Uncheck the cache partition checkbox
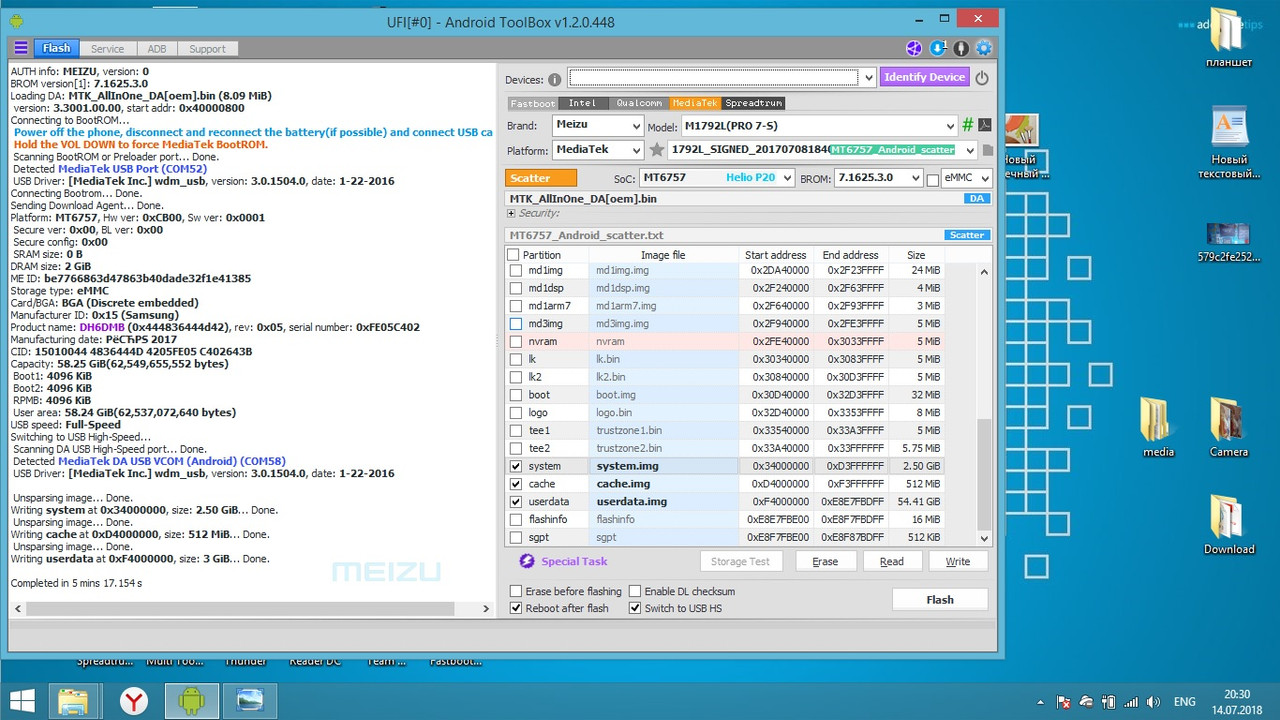Image resolution: width=1280 pixels, height=720 pixels. [516, 484]
